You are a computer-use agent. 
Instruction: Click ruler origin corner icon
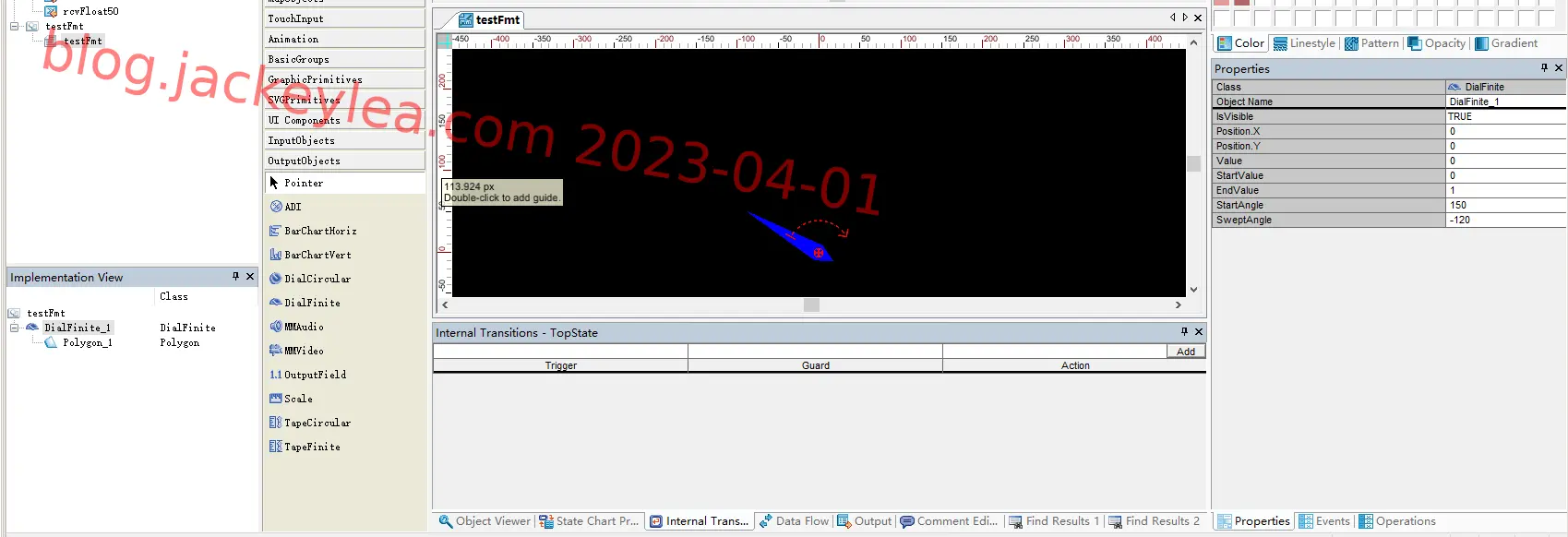444,41
